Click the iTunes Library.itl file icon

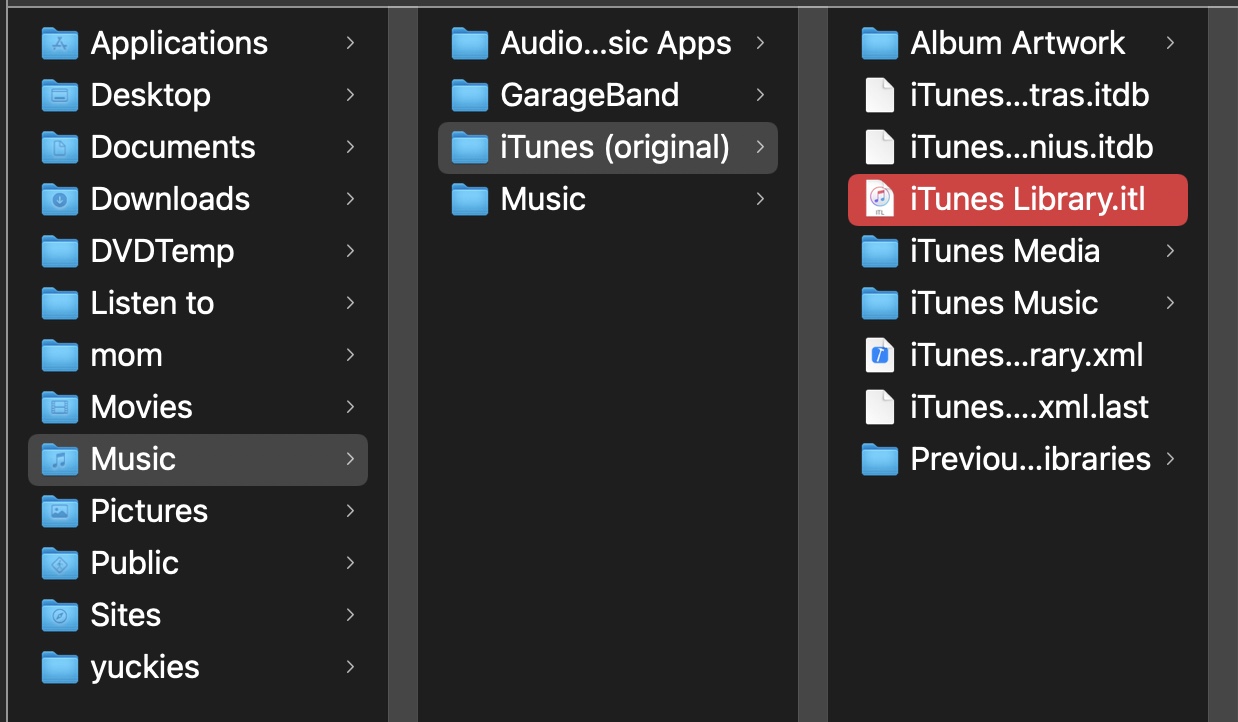(x=879, y=199)
